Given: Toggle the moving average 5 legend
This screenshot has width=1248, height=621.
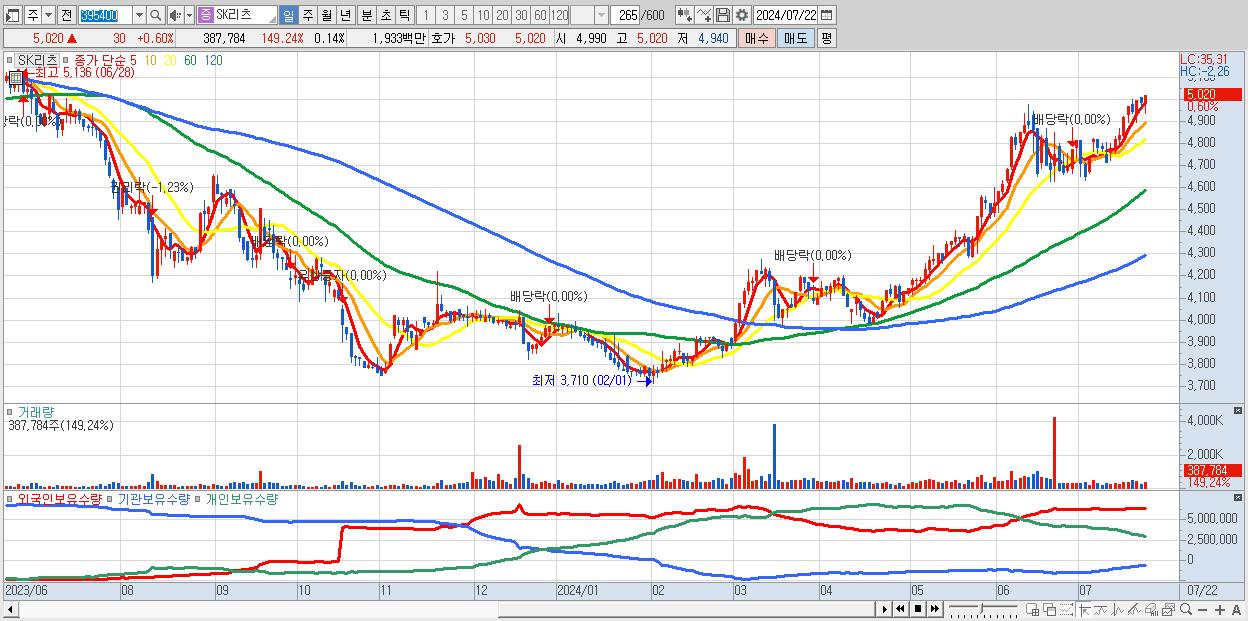Looking at the screenshot, I should tap(132, 60).
